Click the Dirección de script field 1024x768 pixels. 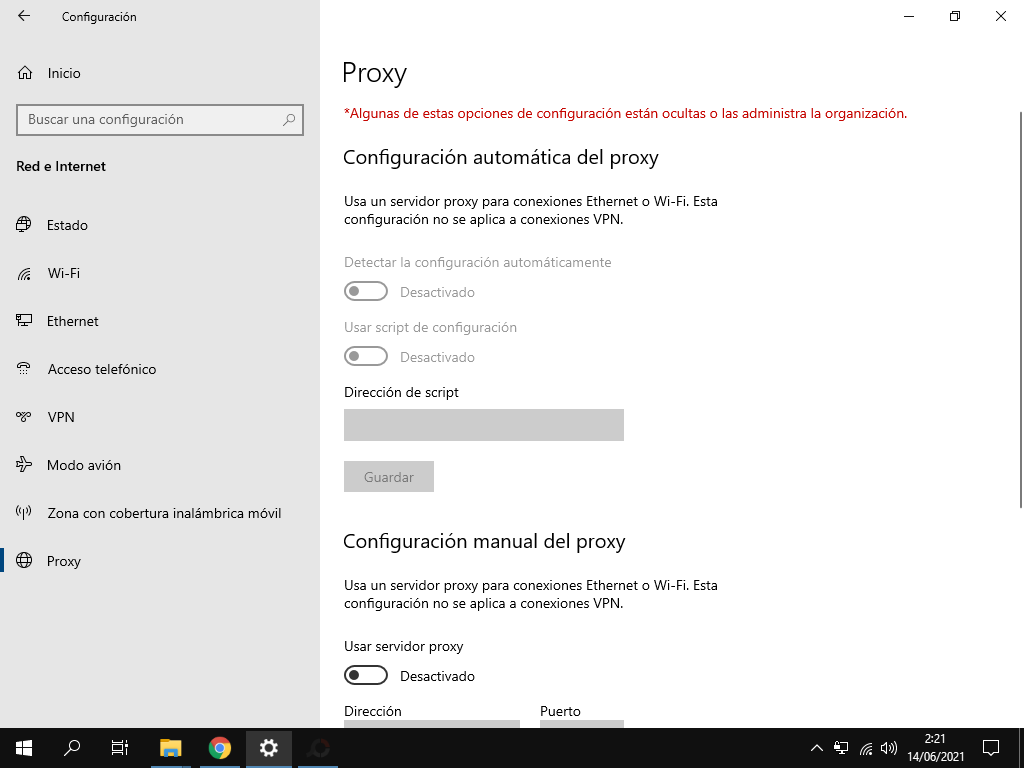484,425
